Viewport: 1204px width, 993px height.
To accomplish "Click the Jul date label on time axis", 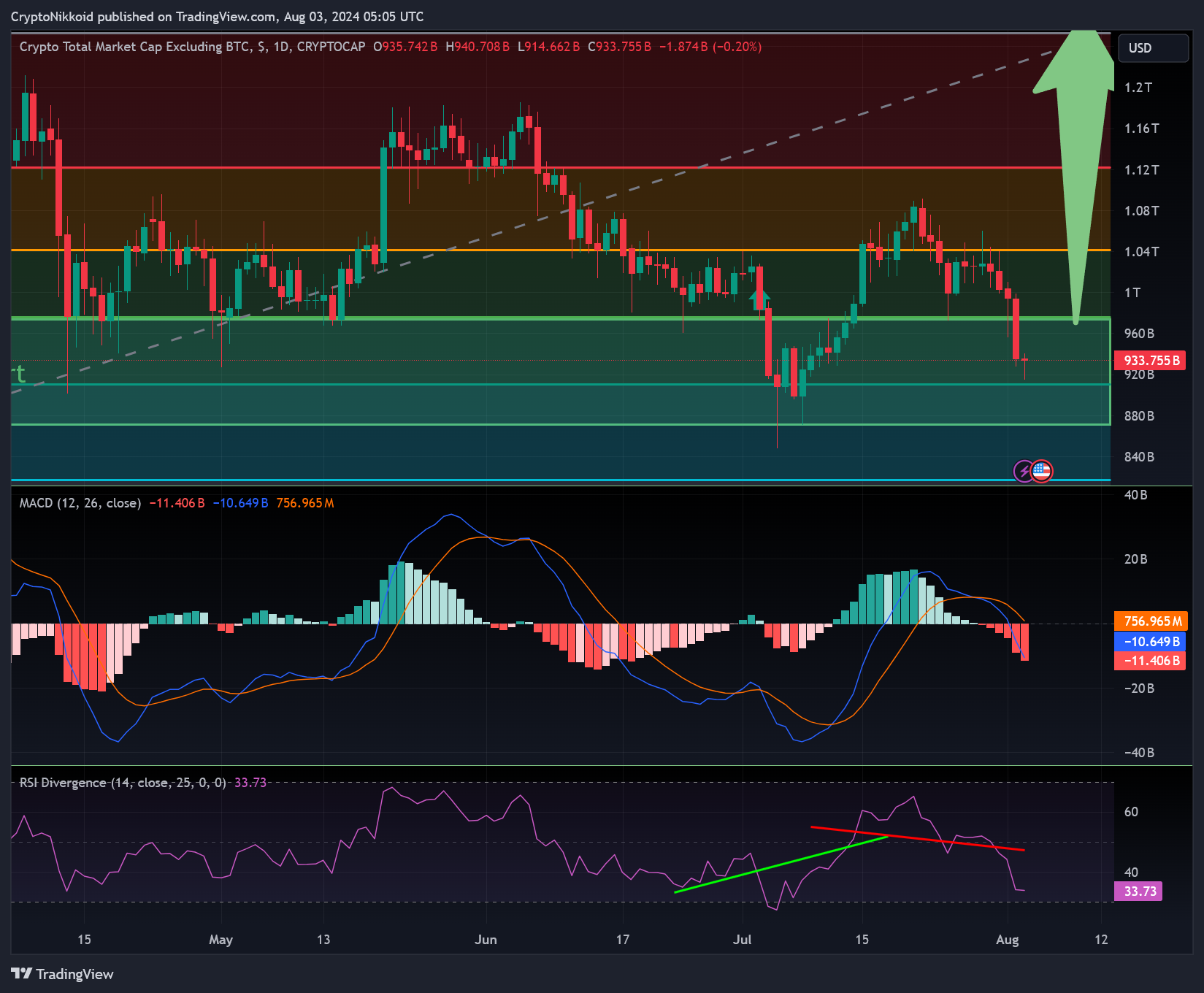I will click(743, 940).
